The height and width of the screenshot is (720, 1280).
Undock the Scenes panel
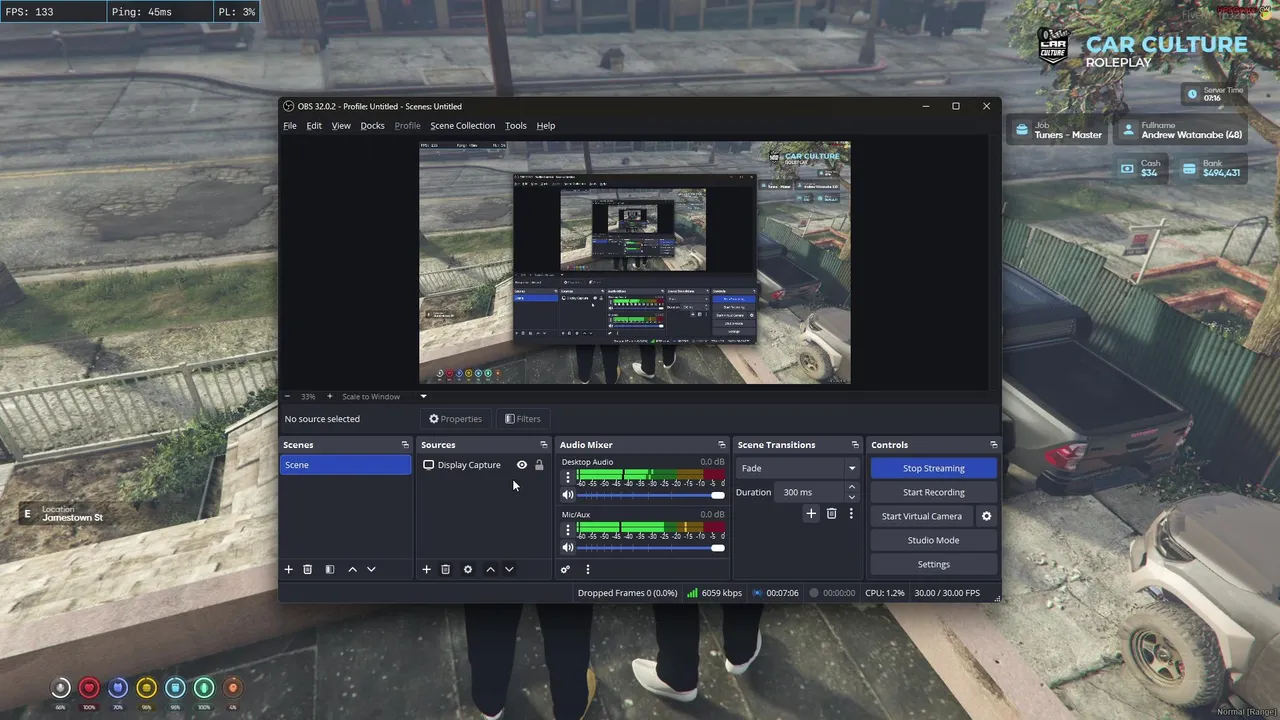405,445
